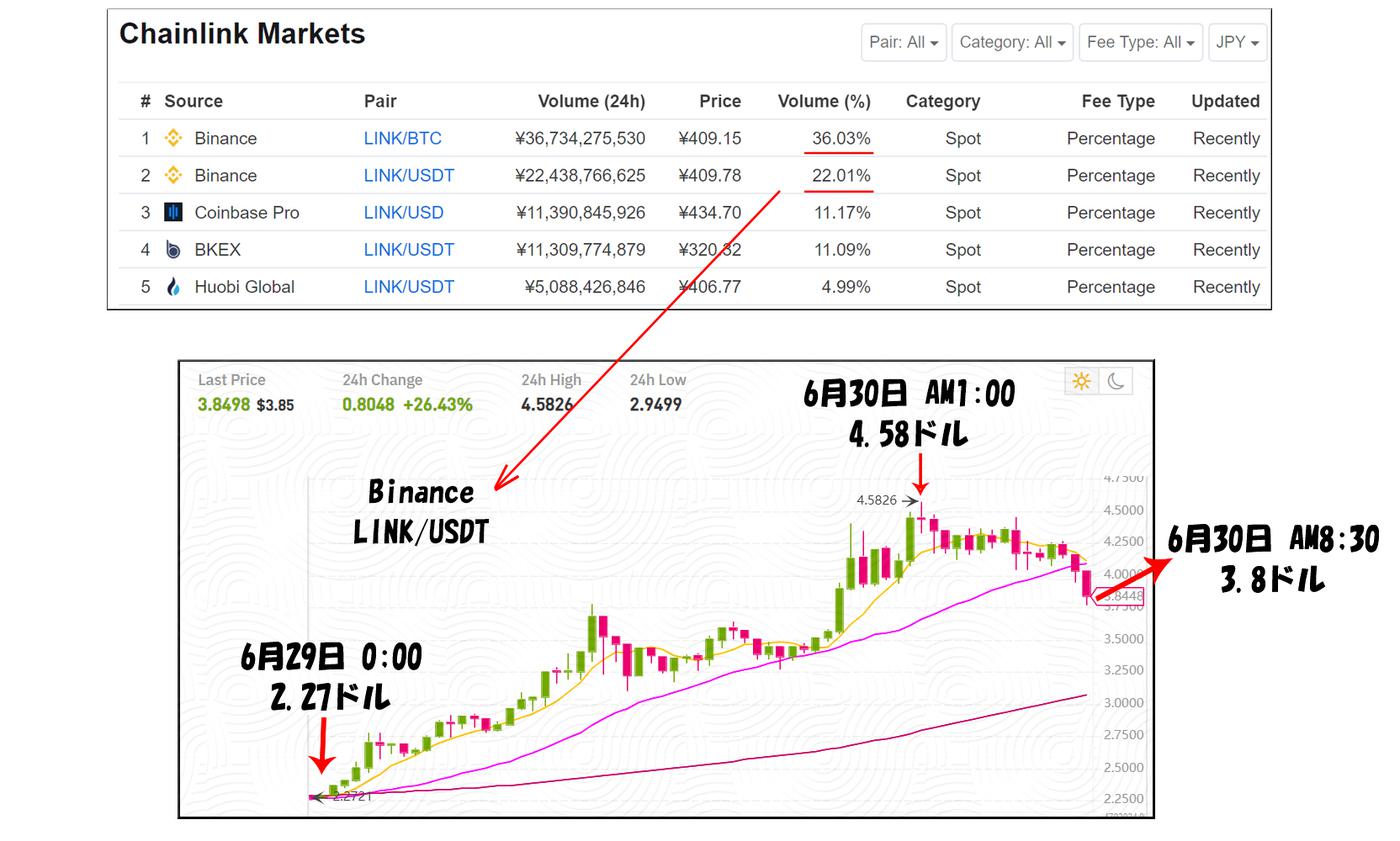Open the LINK/USD pair link
The height and width of the screenshot is (841, 1400).
tap(403, 212)
